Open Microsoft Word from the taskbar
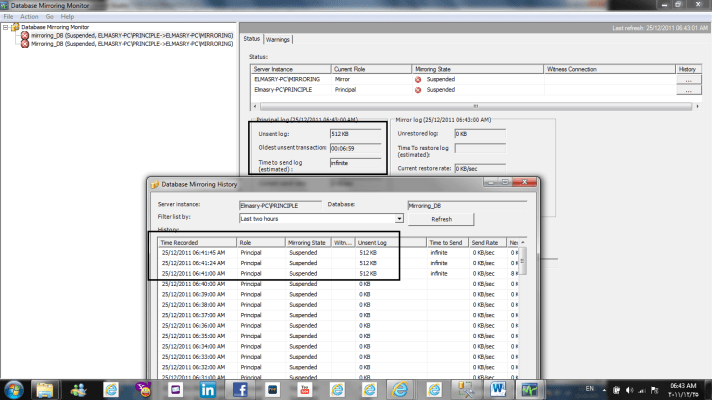Image resolution: width=712 pixels, height=400 pixels. point(500,388)
